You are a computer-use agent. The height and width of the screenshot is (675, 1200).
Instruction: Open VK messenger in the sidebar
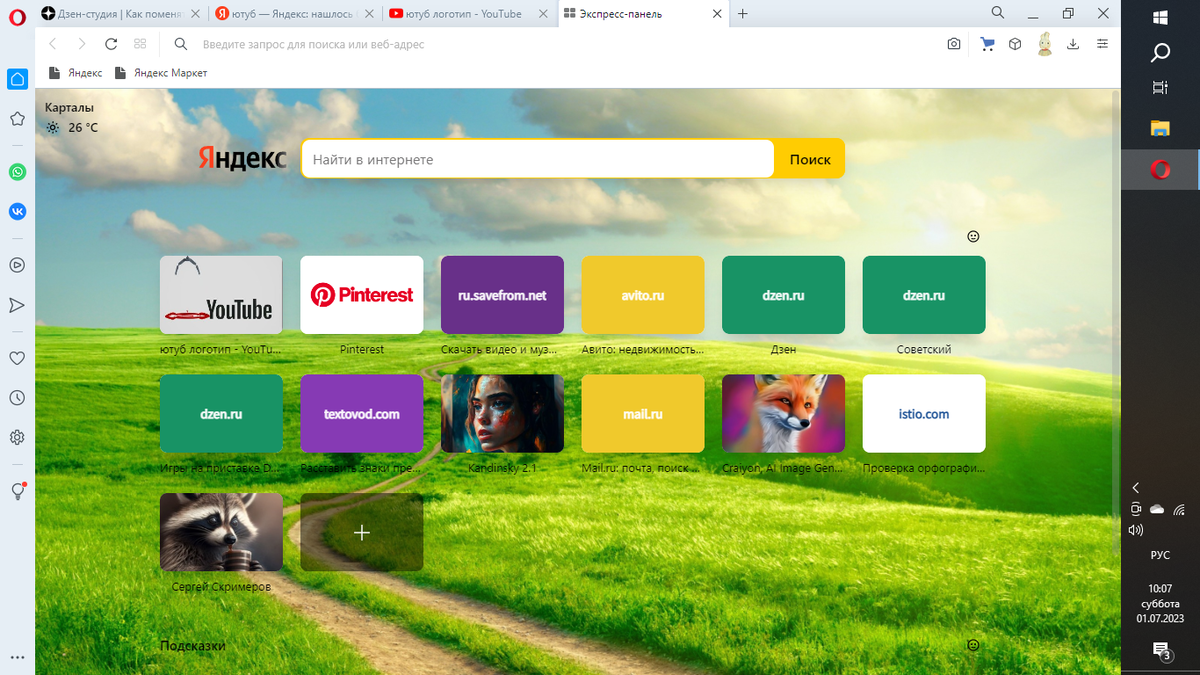(17, 211)
